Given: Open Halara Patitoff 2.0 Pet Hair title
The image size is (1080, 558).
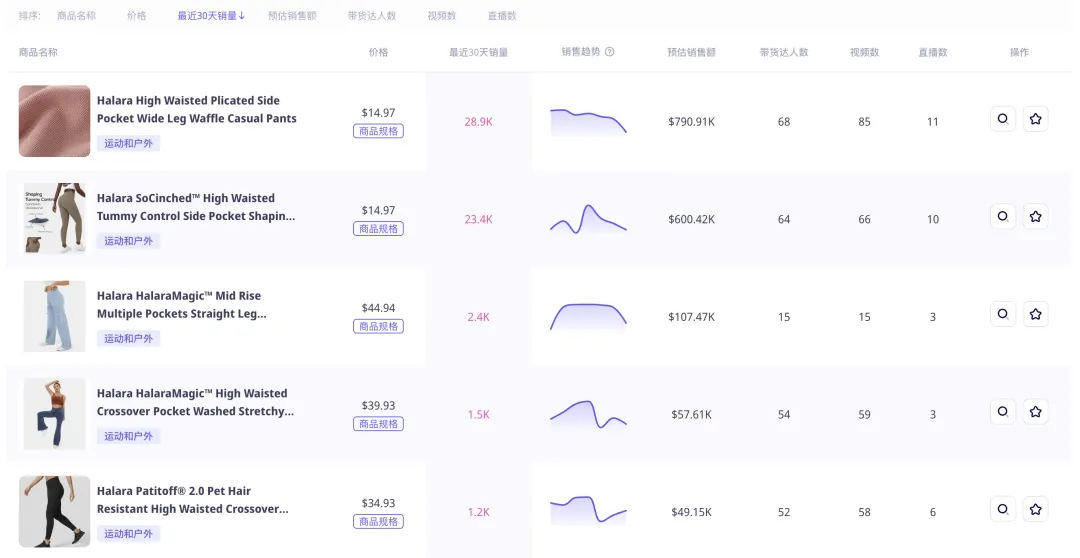Looking at the screenshot, I should (x=192, y=500).
